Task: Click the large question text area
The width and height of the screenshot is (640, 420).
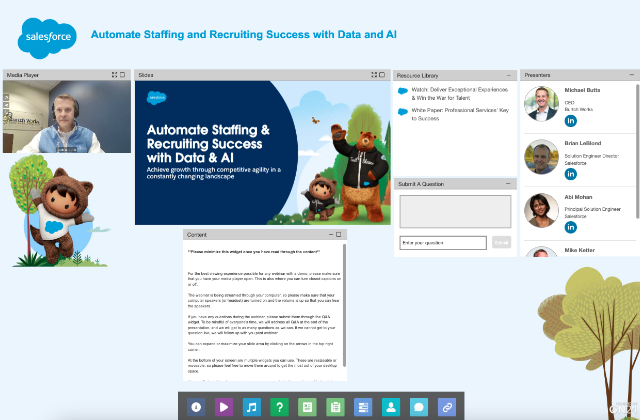Action: coord(455,211)
